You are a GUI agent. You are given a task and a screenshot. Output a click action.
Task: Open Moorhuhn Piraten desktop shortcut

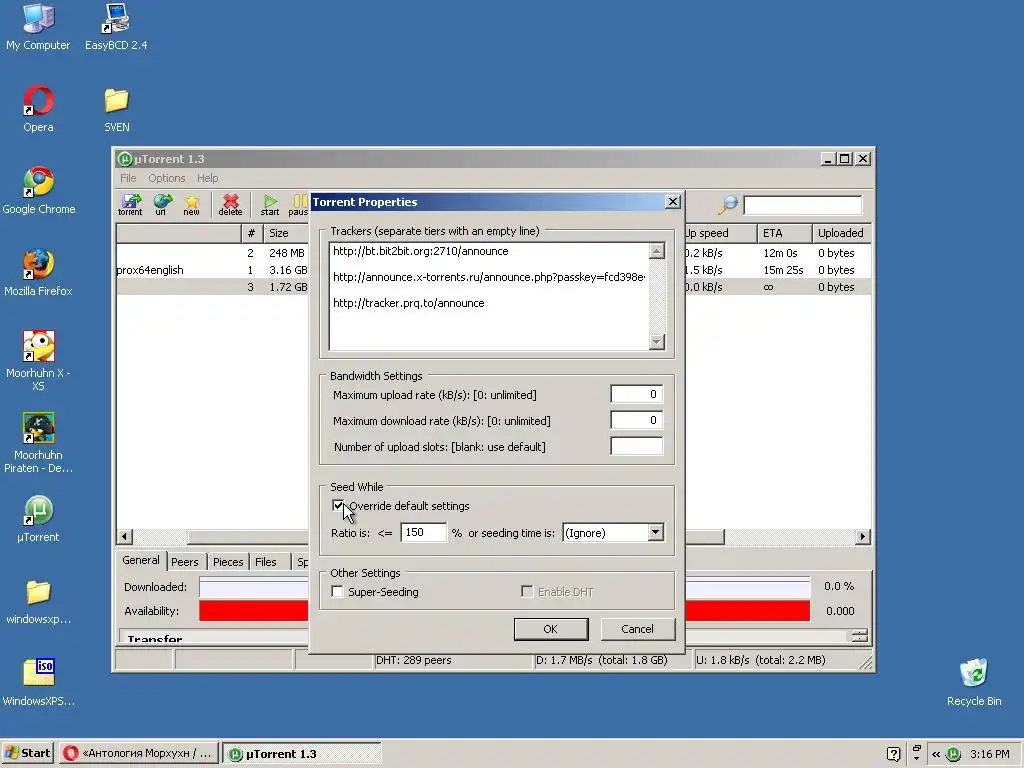tap(38, 443)
